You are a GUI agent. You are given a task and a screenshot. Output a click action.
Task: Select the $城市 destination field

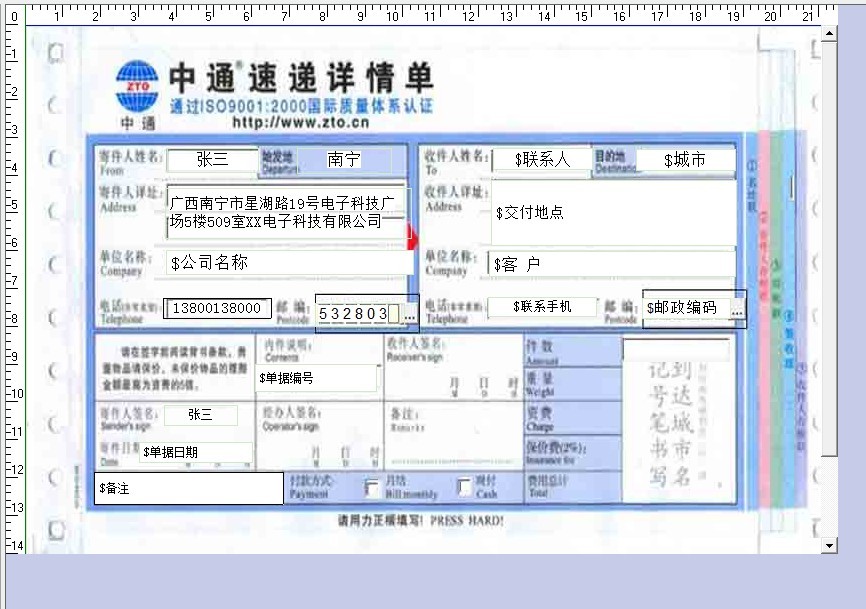tap(685, 160)
